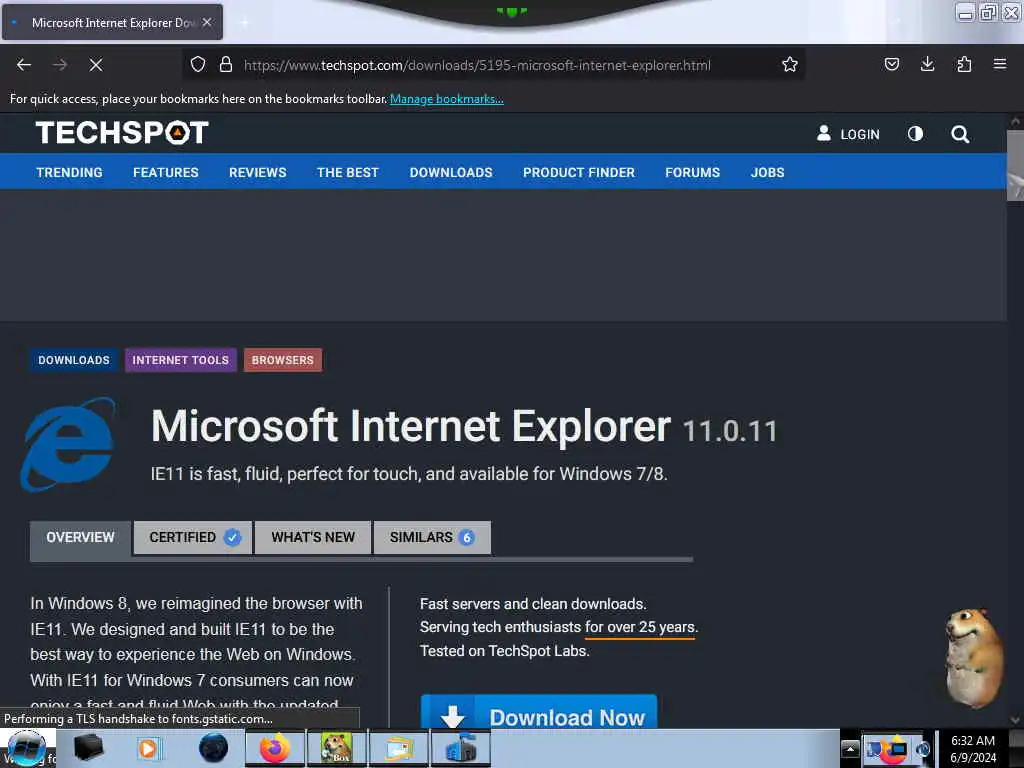Click the TechSpot logo
The height and width of the screenshot is (768, 1024).
click(122, 133)
